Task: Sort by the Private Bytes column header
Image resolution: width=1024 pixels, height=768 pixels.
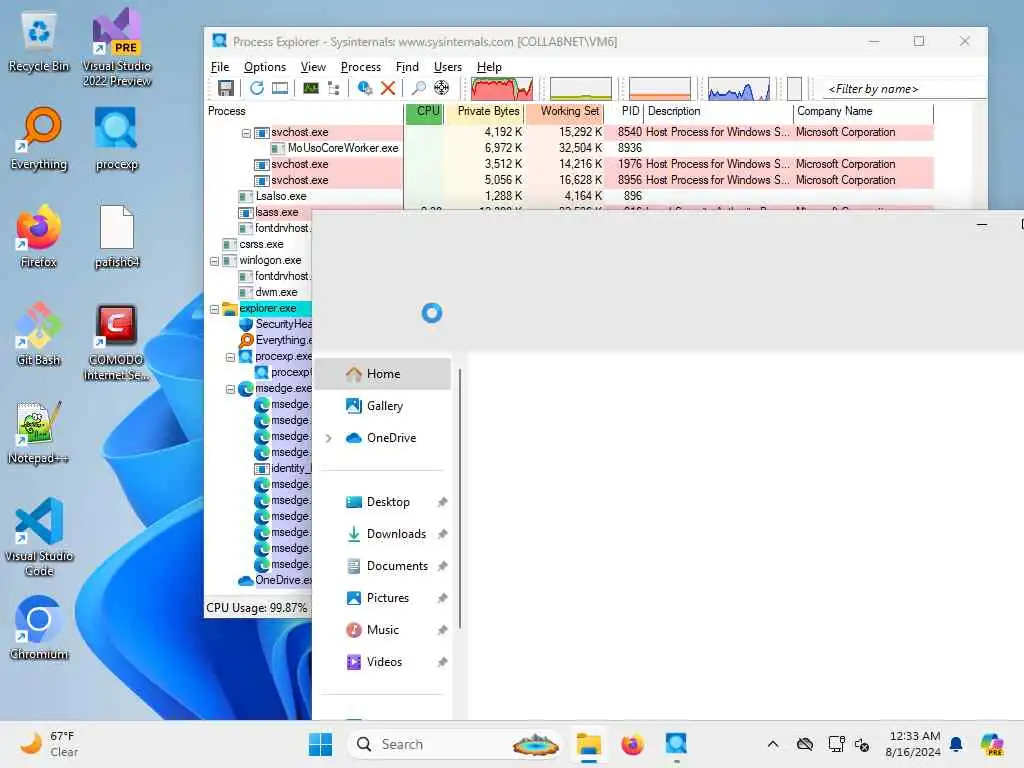Action: pos(484,111)
